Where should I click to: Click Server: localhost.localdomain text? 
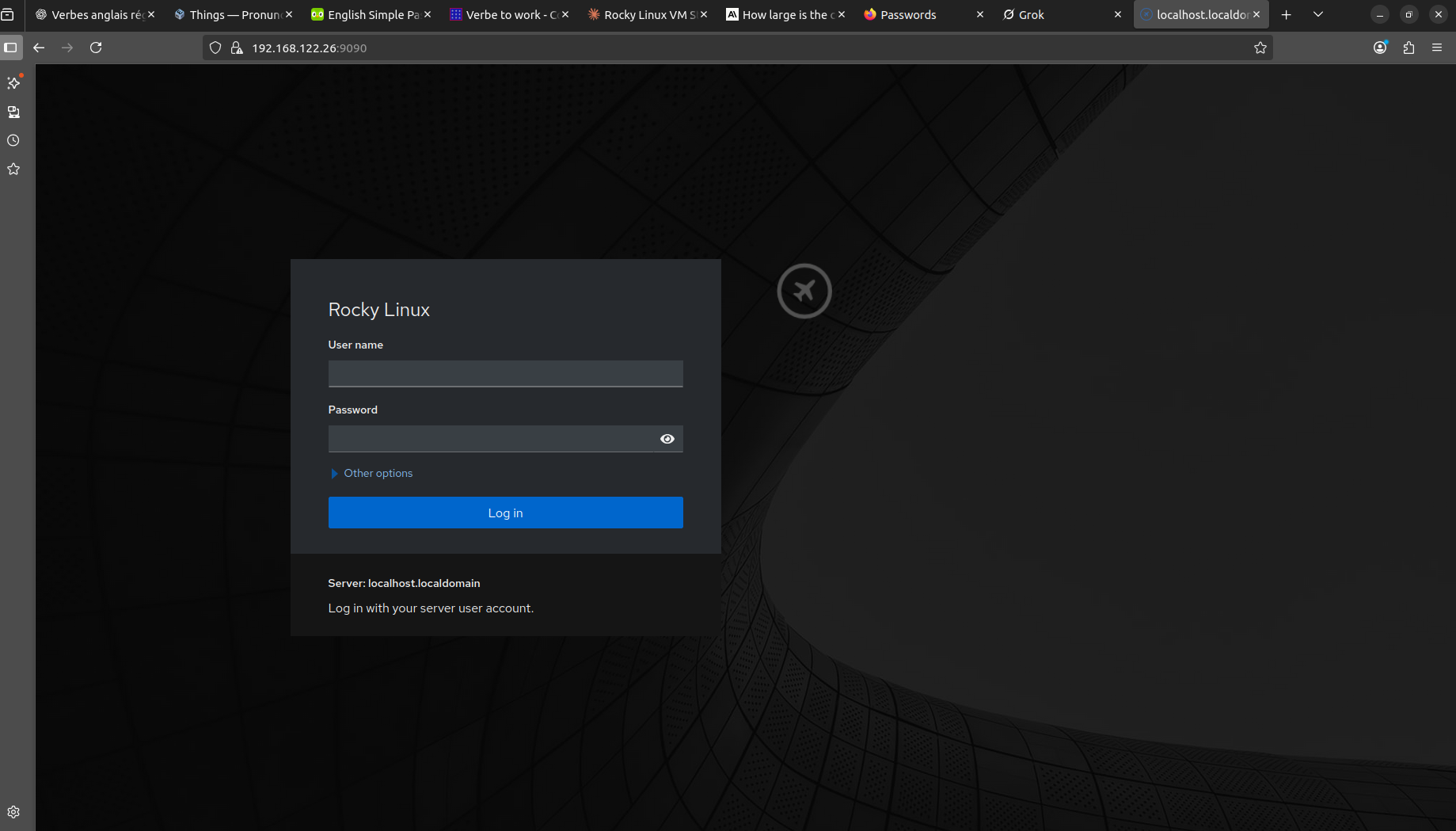404,583
